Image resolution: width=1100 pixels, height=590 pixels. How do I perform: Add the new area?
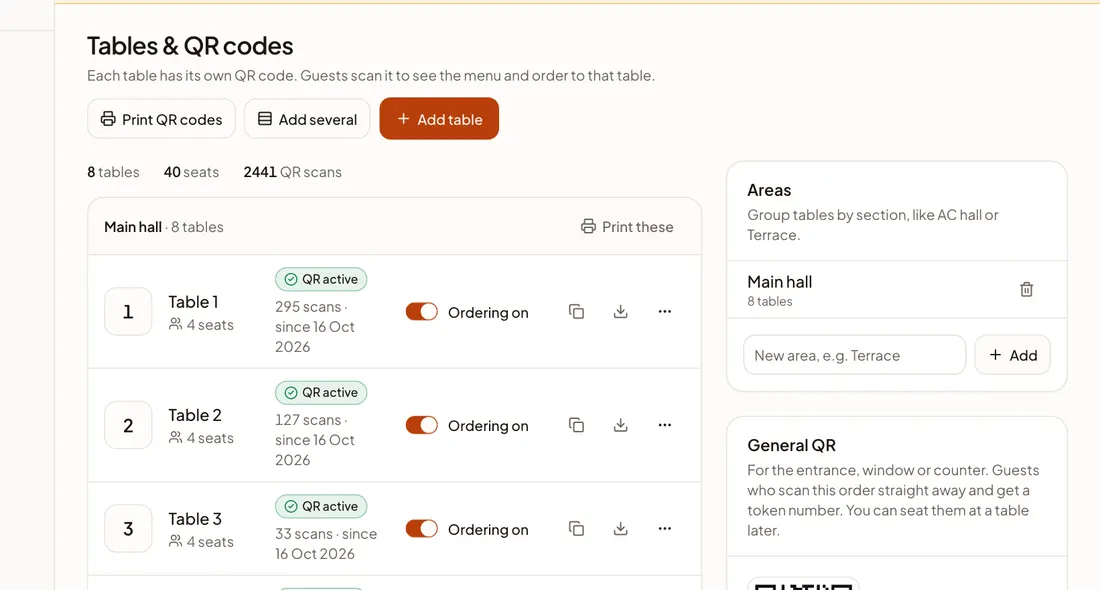click(1012, 355)
